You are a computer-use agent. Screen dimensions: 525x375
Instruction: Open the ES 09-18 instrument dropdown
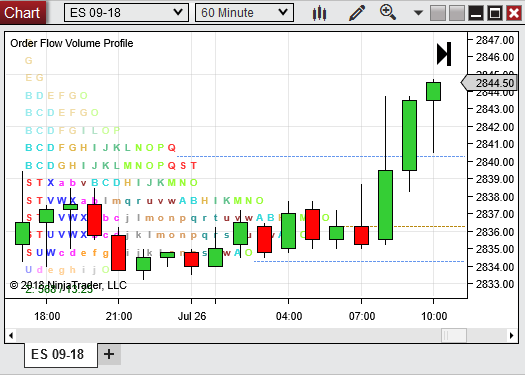tap(126, 13)
